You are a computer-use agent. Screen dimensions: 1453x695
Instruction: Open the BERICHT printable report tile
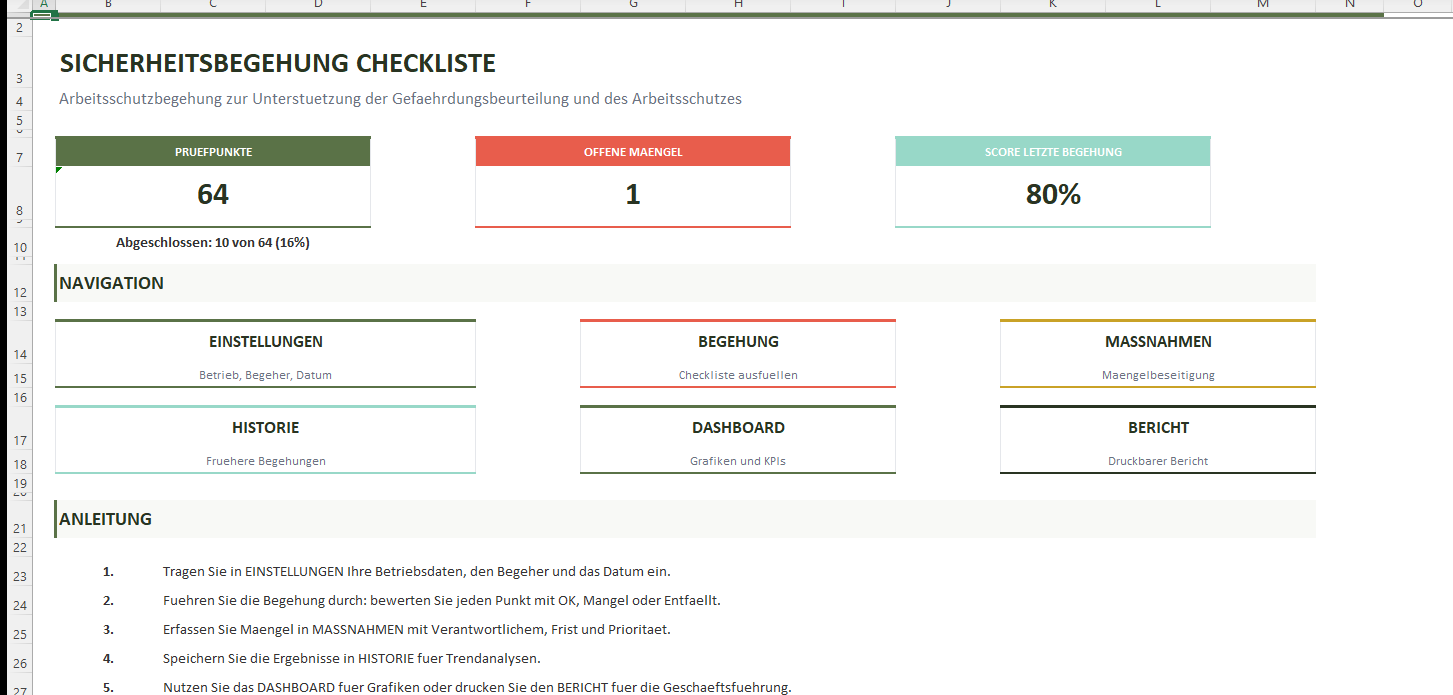pyautogui.click(x=1157, y=439)
